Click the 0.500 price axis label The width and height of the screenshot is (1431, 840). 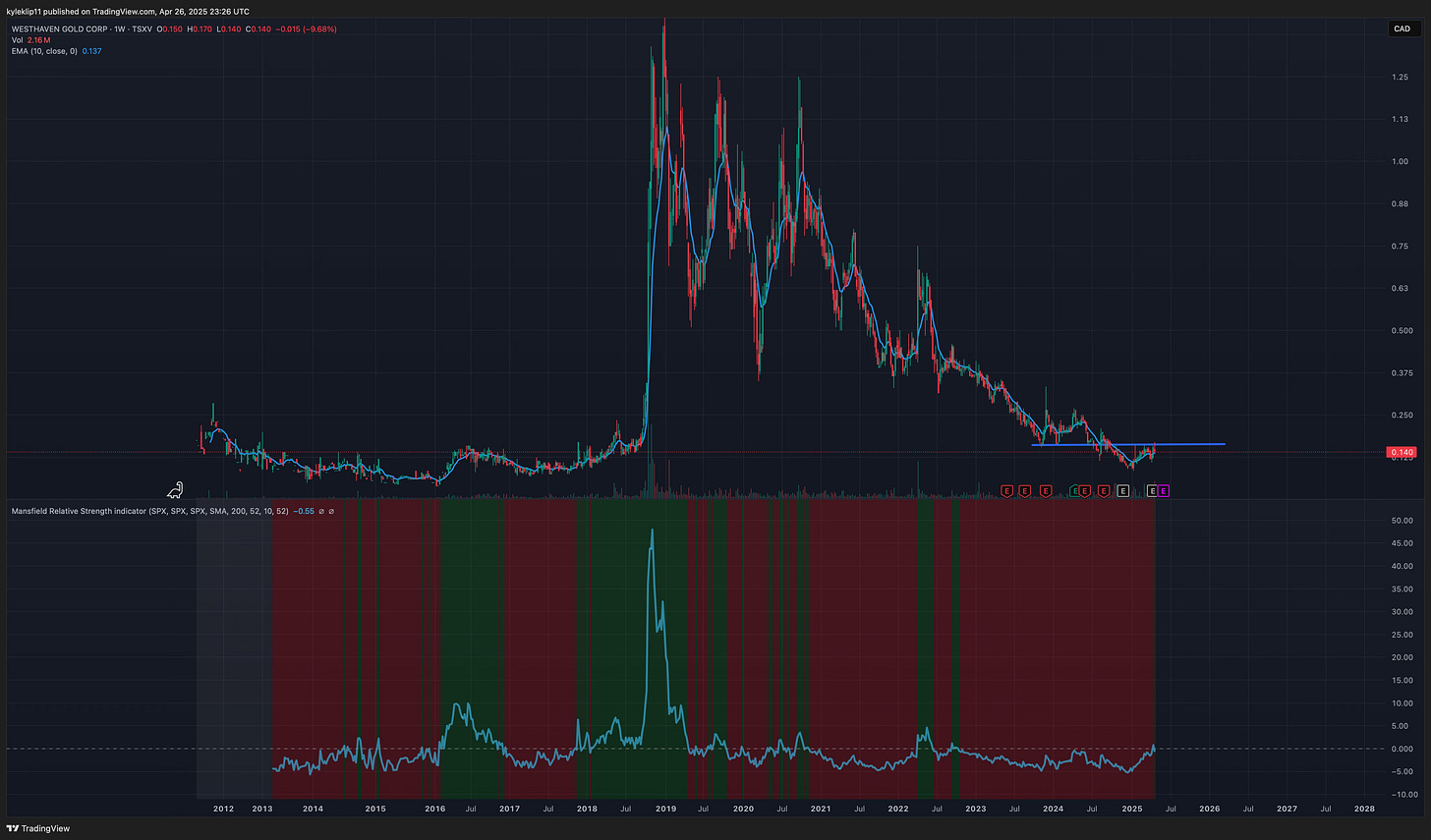click(x=1402, y=330)
